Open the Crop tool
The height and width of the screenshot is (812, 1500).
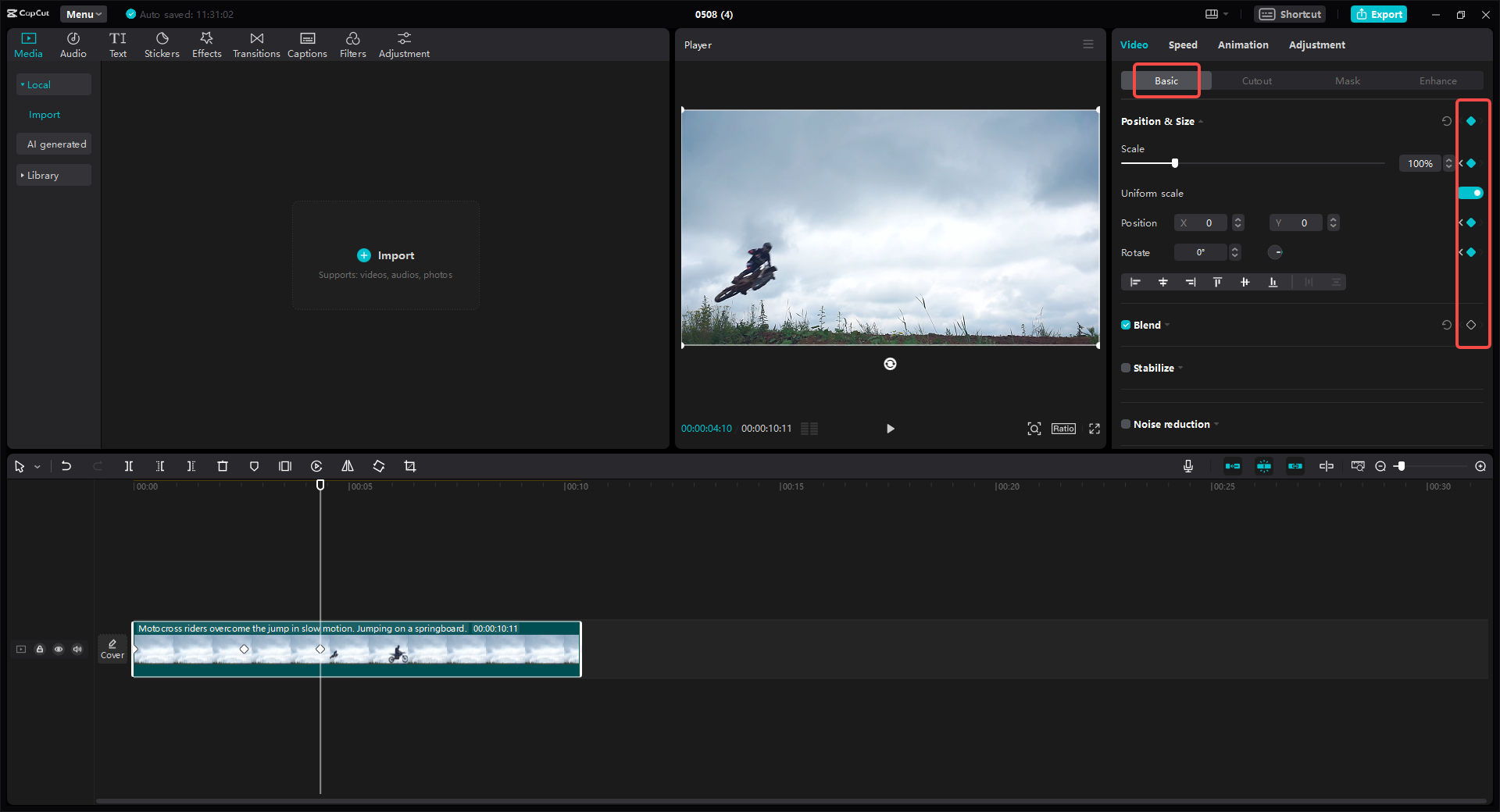click(x=410, y=466)
